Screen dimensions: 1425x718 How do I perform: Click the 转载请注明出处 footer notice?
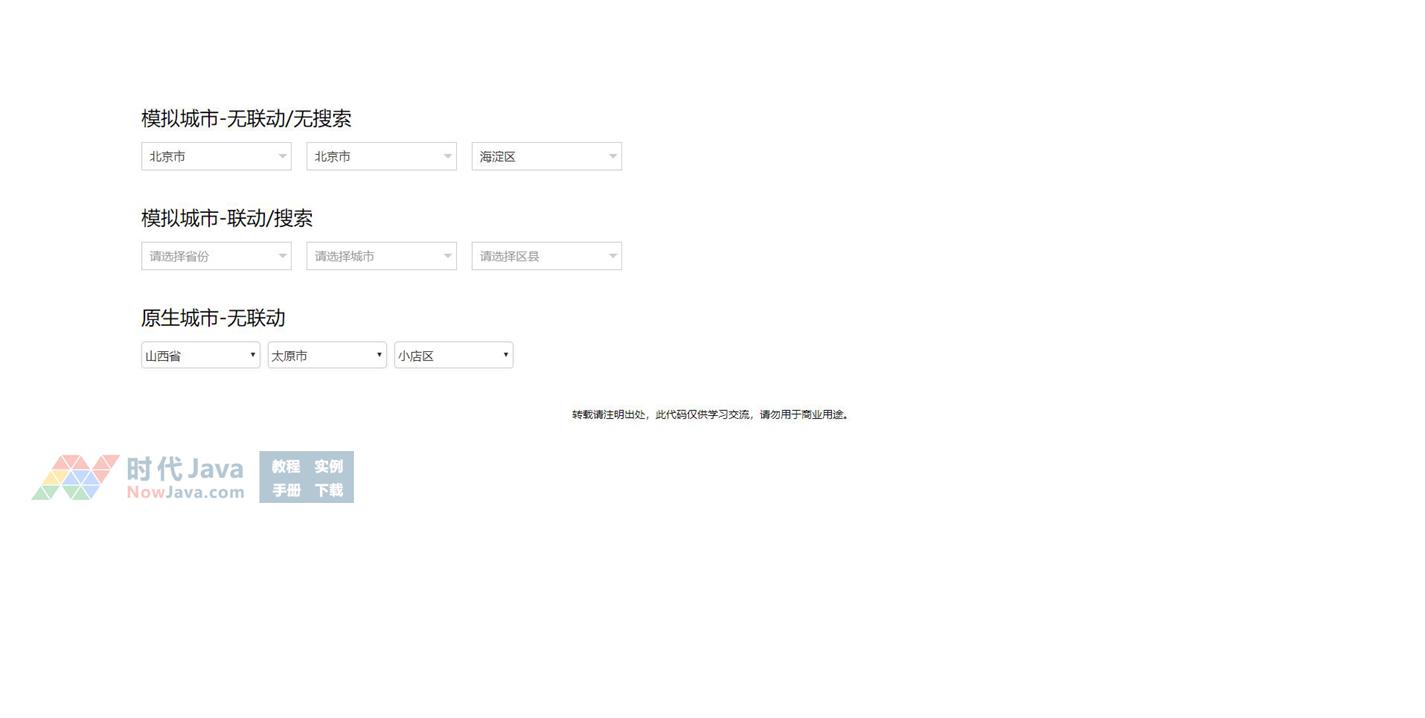pos(710,414)
